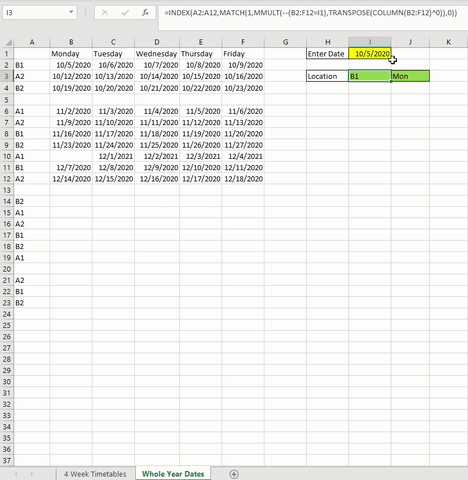Select row 1 header
This screenshot has height=480, width=468.
coord(7,54)
